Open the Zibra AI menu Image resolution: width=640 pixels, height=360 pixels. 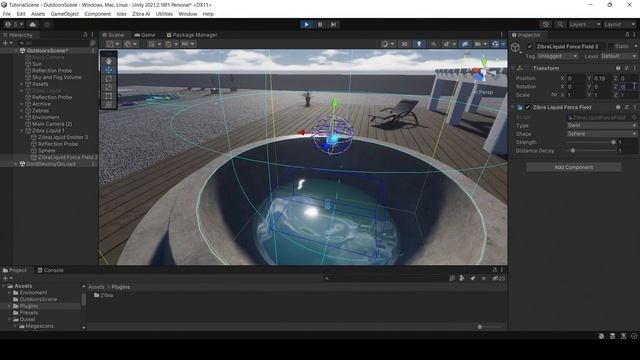(x=141, y=14)
